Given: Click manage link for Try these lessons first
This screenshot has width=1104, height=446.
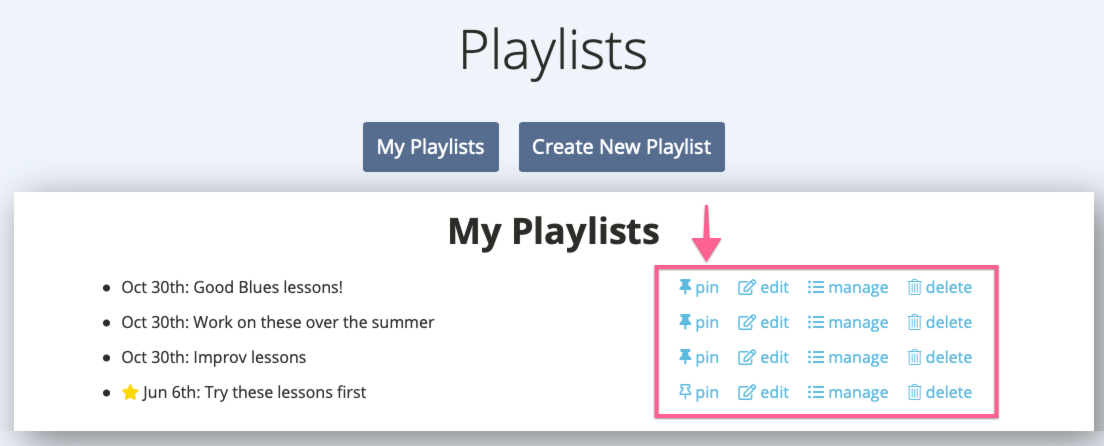Looking at the screenshot, I should [848, 392].
